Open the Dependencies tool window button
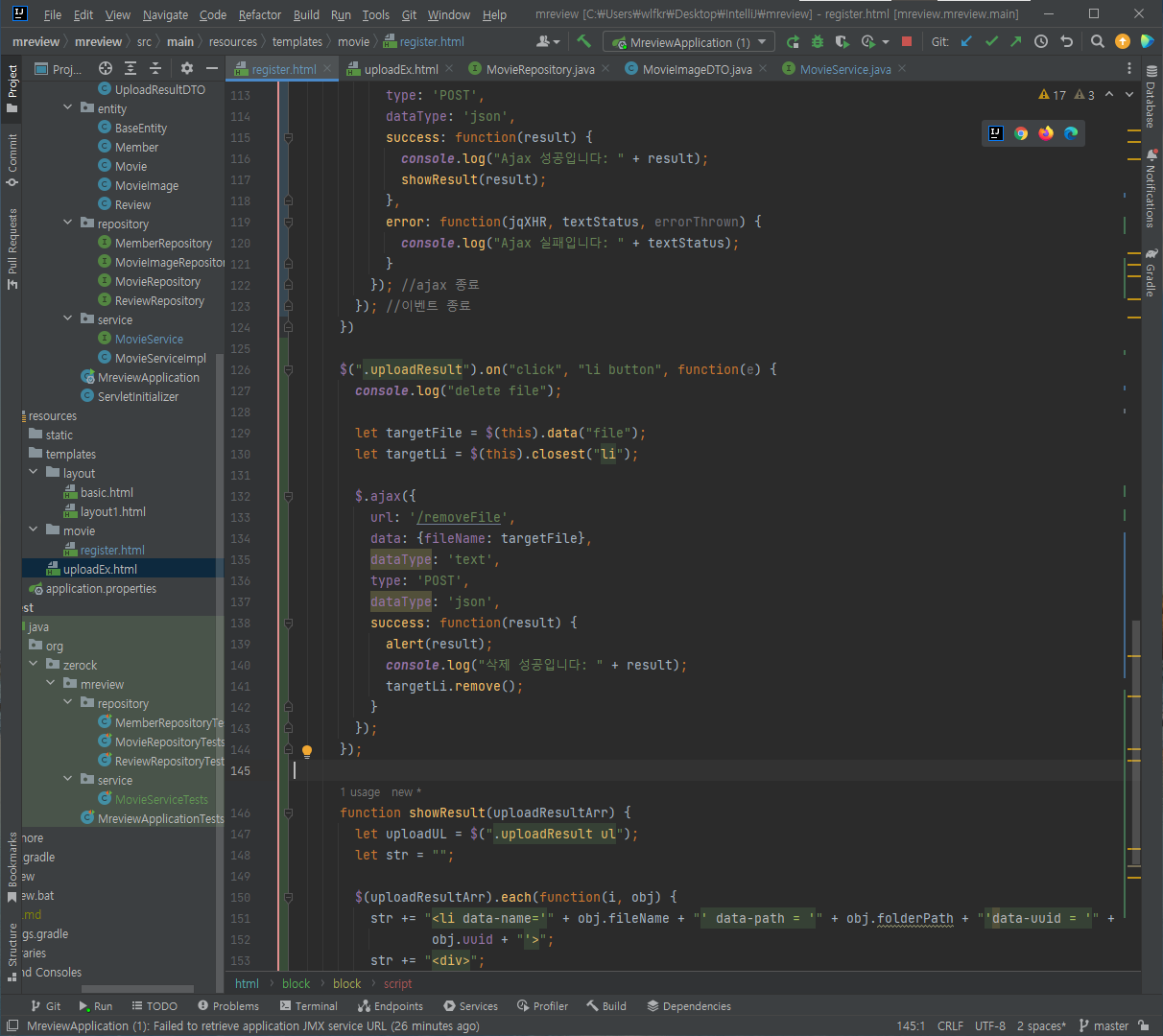The image size is (1163, 1036). point(689,1006)
